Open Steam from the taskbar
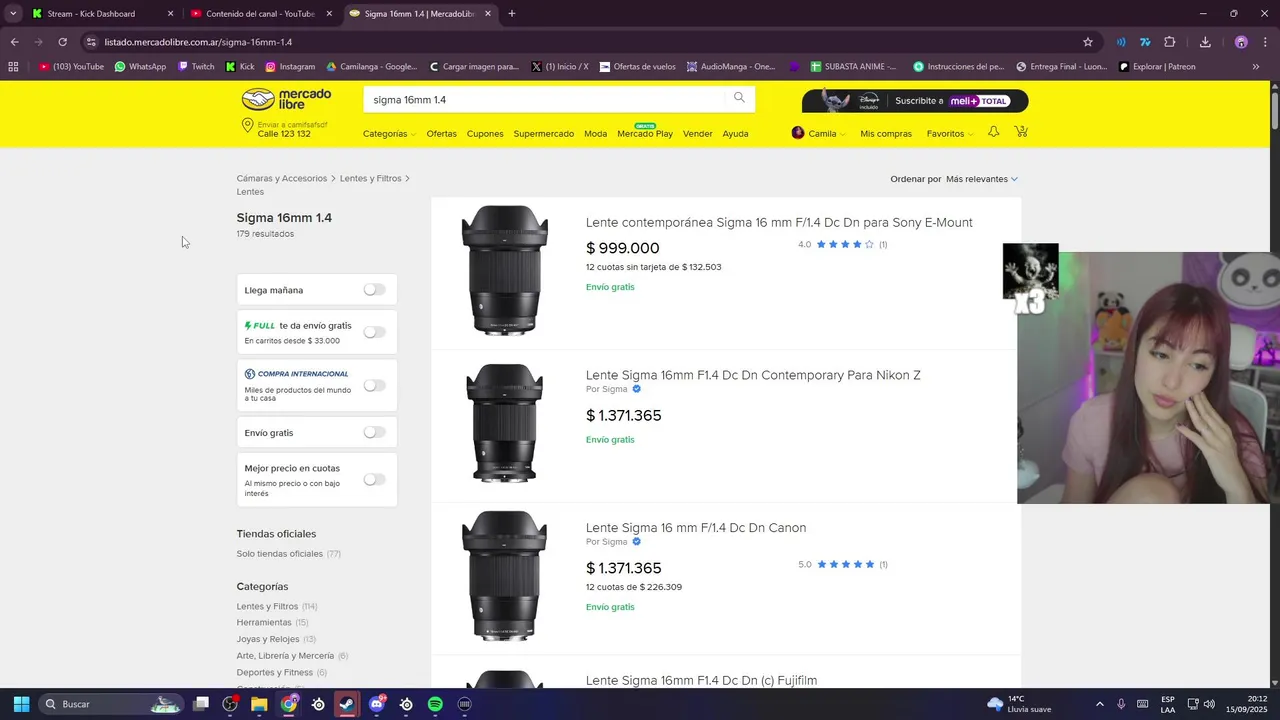 (x=347, y=704)
